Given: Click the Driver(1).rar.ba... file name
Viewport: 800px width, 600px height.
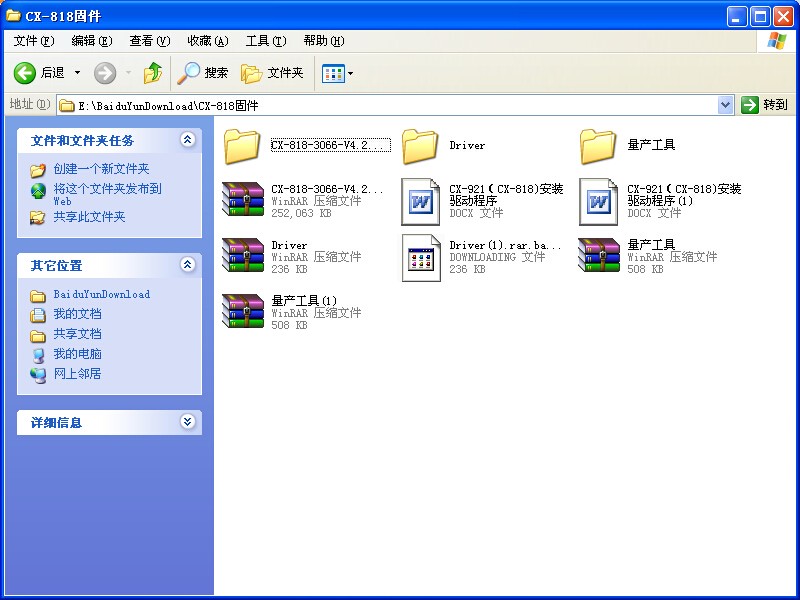Looking at the screenshot, I should 505,245.
